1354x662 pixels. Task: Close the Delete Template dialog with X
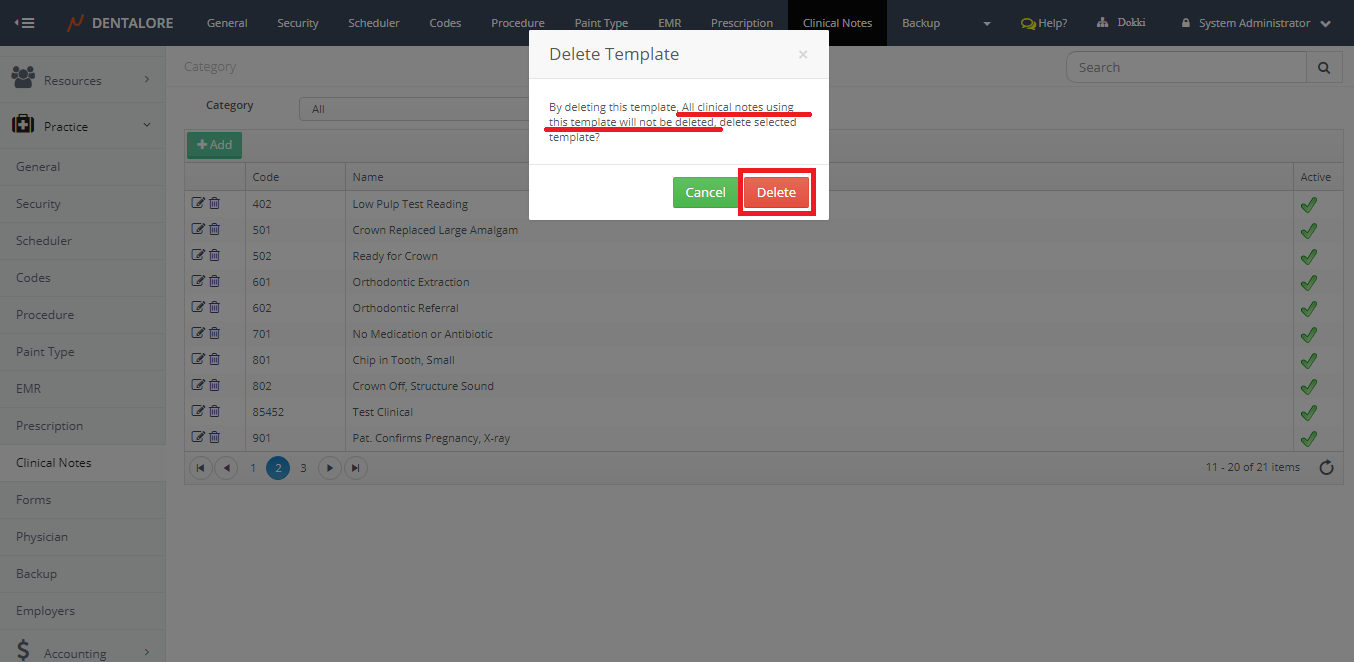point(802,55)
